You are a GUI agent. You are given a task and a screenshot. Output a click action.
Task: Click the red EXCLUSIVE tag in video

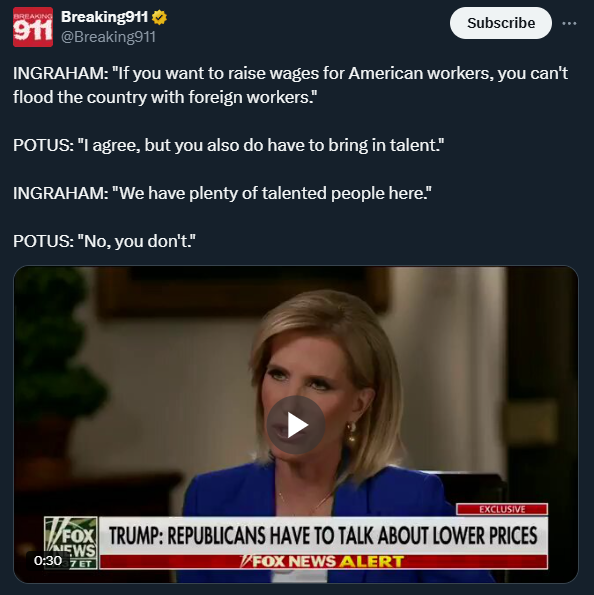pyautogui.click(x=502, y=509)
